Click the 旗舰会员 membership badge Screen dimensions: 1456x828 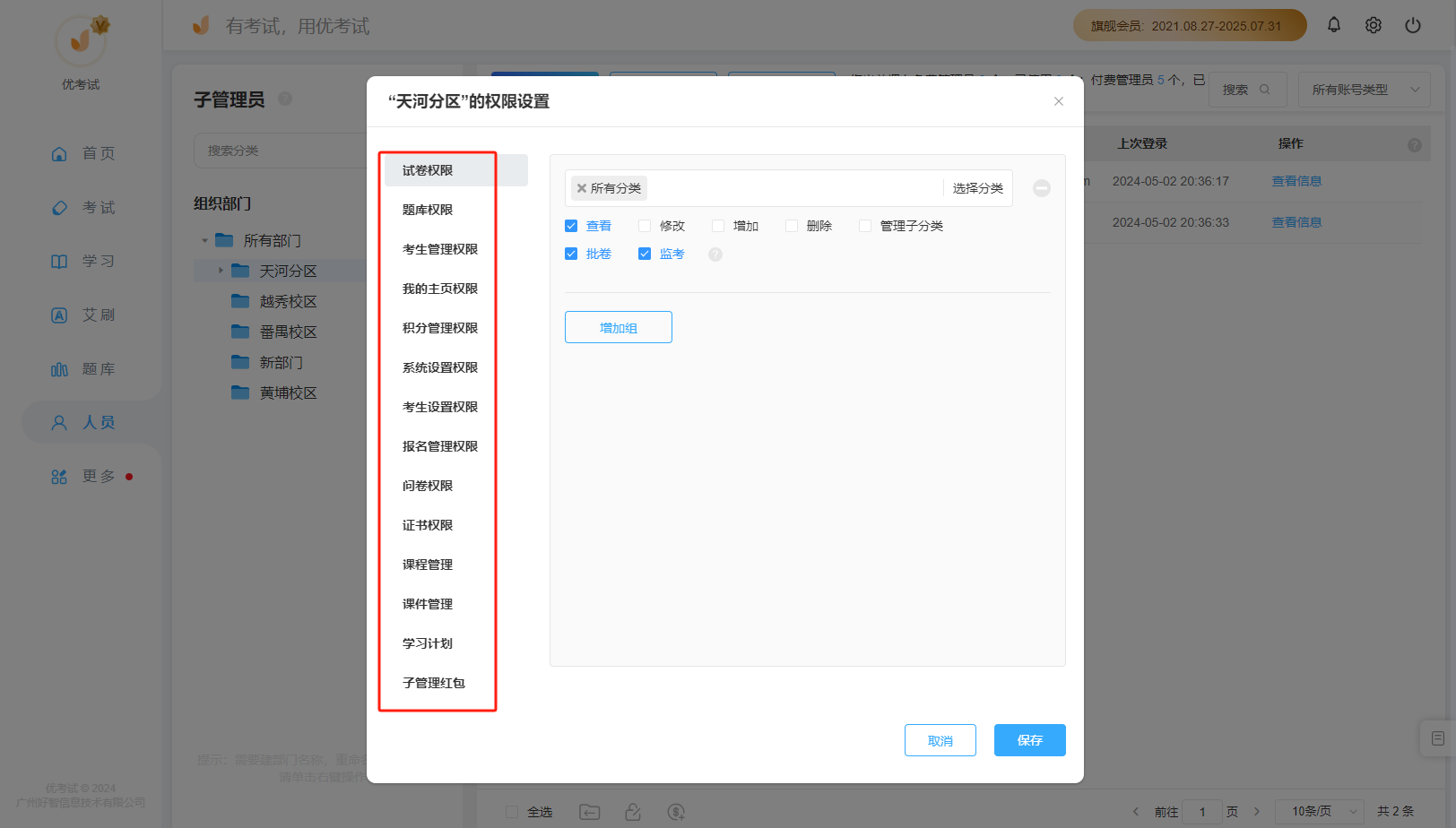1190,25
